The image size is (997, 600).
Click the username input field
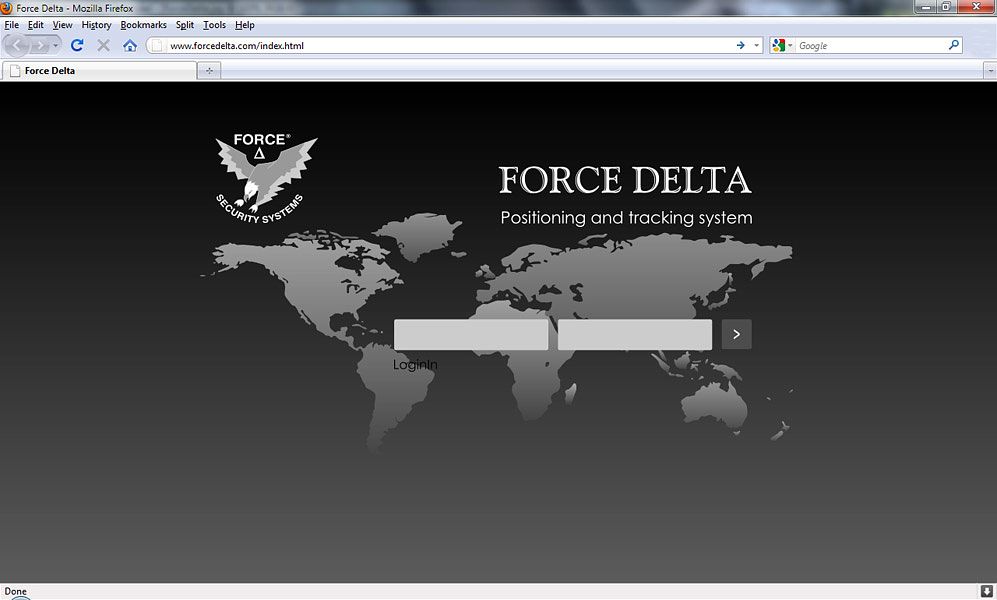click(470, 334)
